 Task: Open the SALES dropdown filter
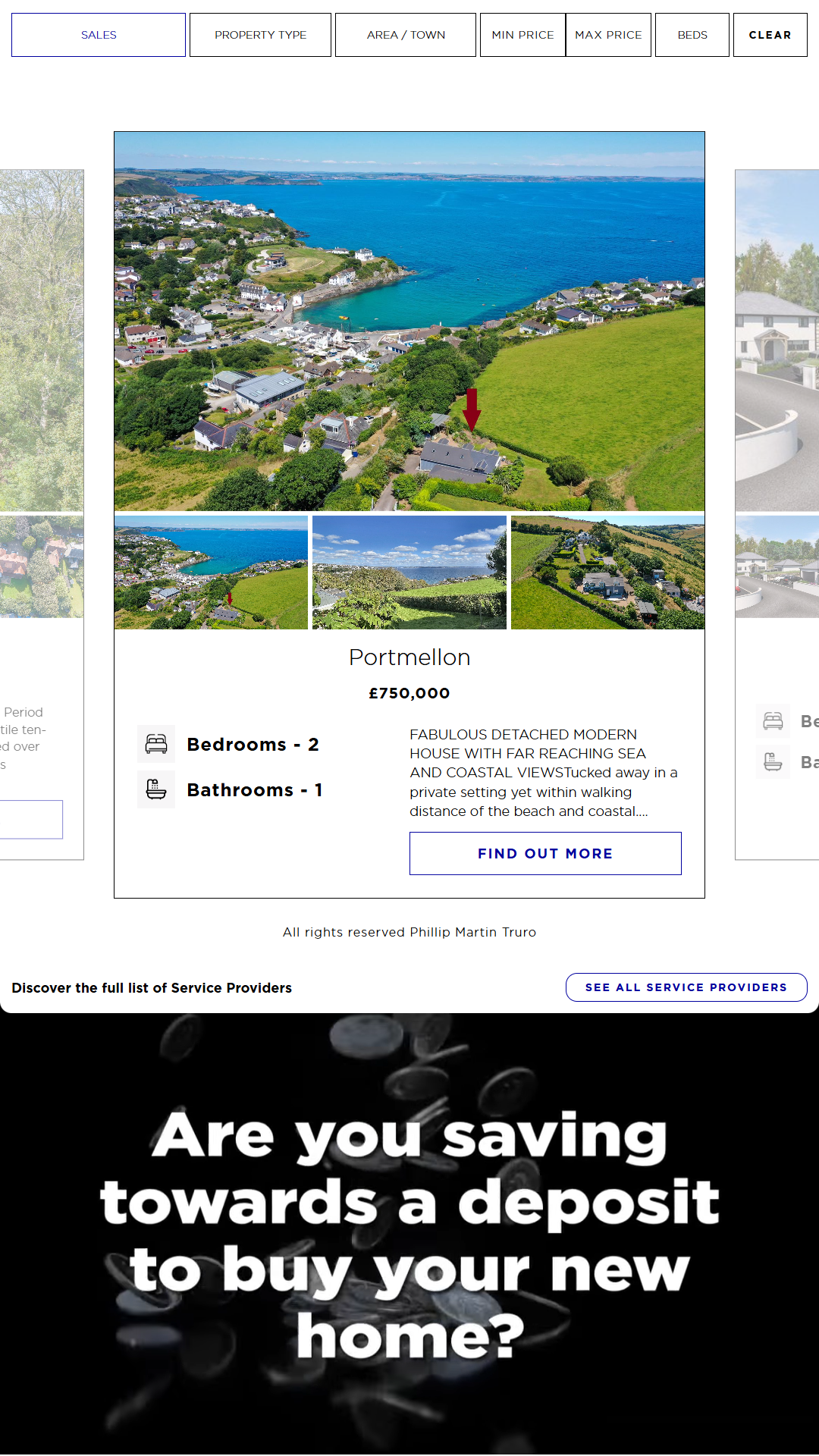click(x=99, y=35)
